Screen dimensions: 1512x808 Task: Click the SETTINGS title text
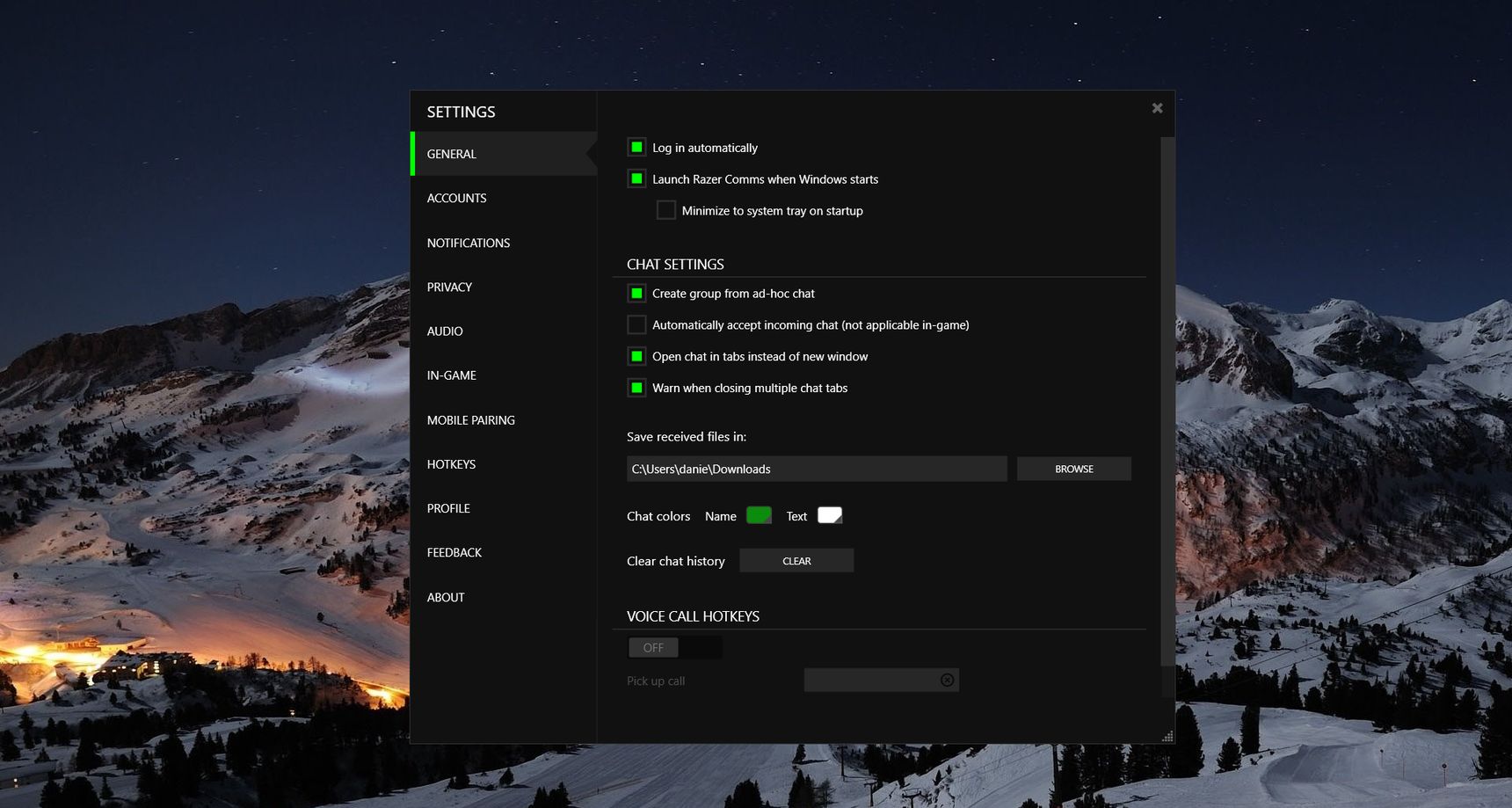[x=462, y=112]
